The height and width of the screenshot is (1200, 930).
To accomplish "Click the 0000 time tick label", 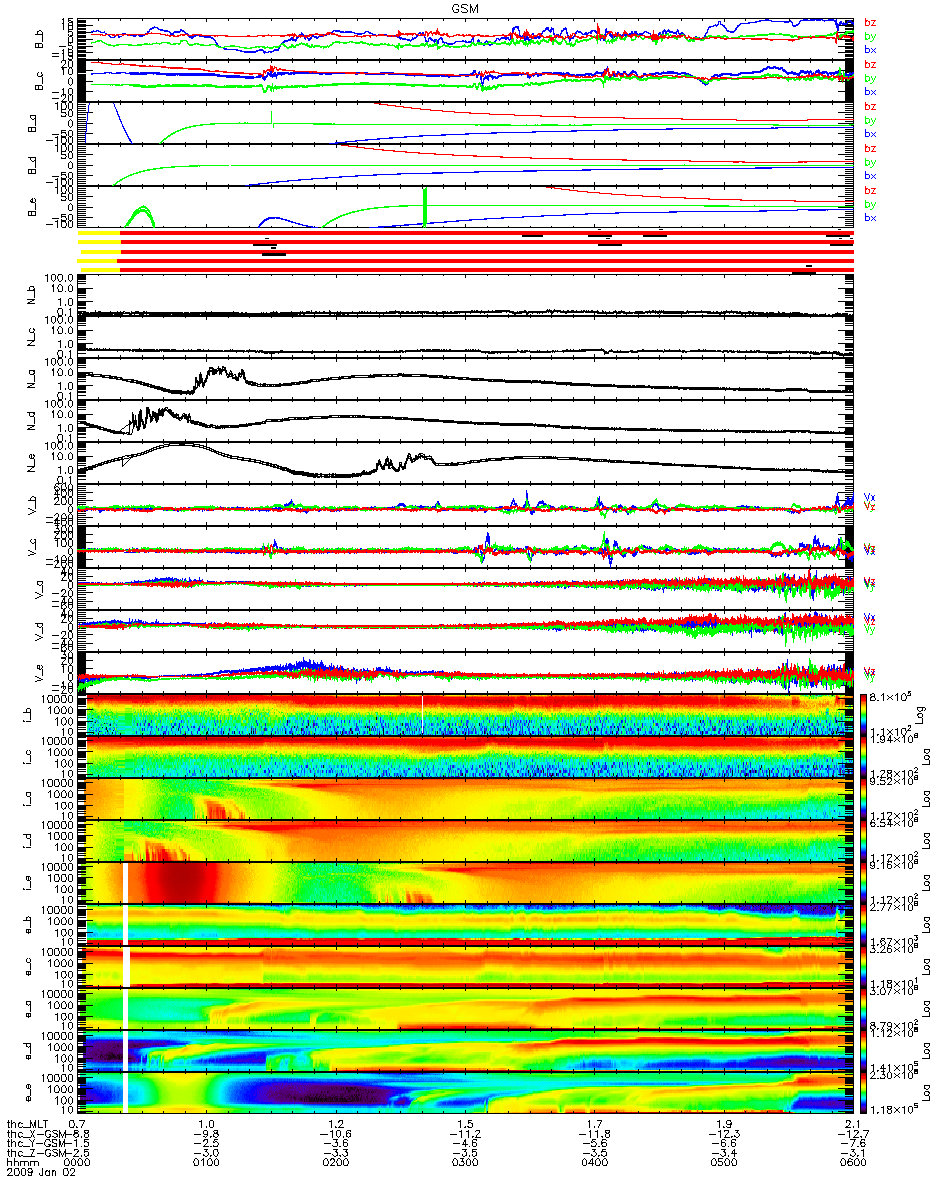I will [x=77, y=1163].
